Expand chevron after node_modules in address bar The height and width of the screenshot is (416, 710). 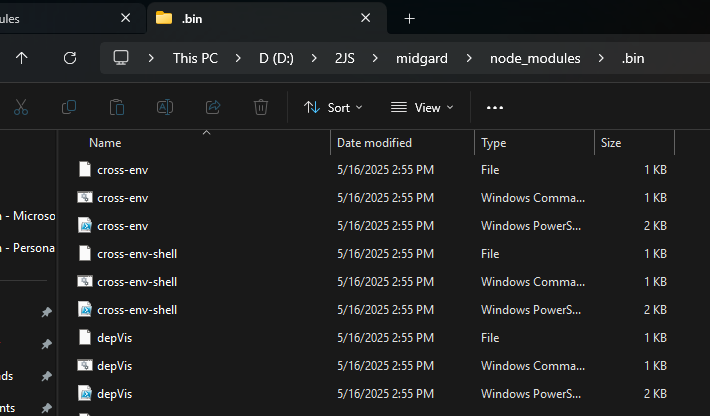[x=601, y=58]
